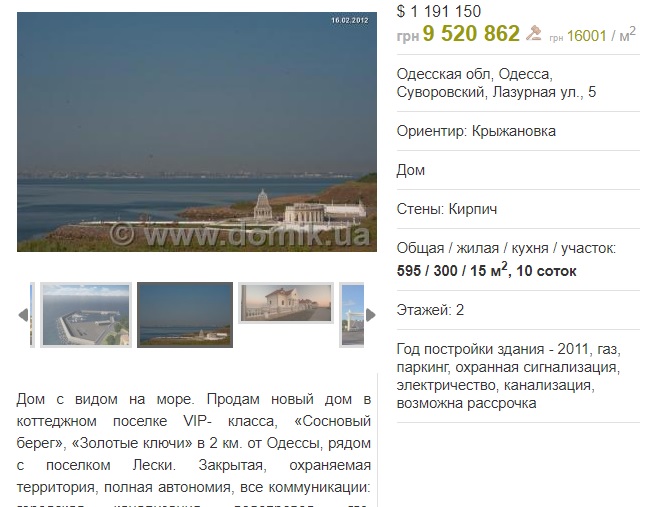The width and height of the screenshot is (656, 507).
Task: Open the marina aerial view thumbnail
Action: pyautogui.click(x=86, y=315)
